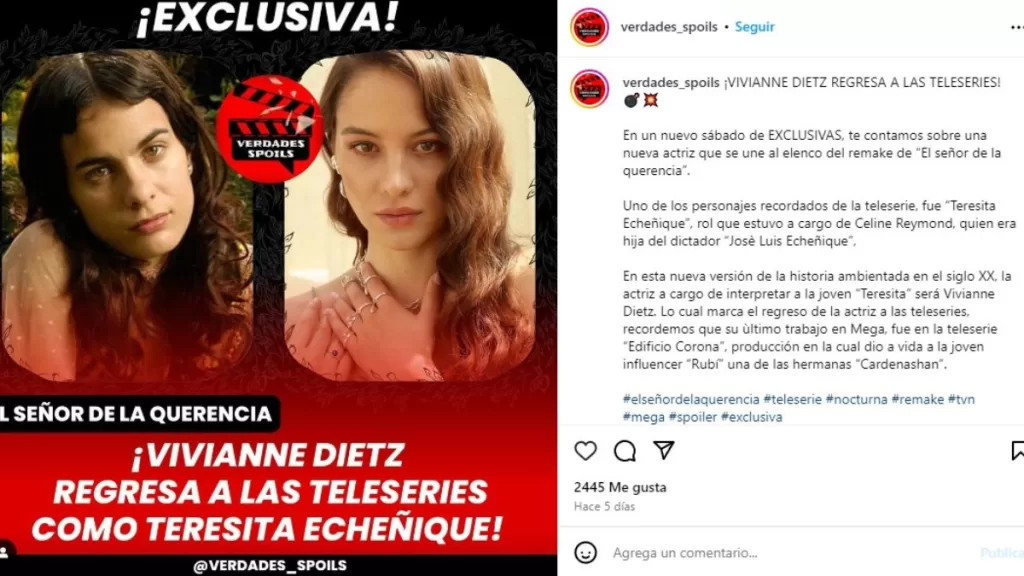
Task: Open the verdades_spoils avatar in the header
Action: coord(589,27)
